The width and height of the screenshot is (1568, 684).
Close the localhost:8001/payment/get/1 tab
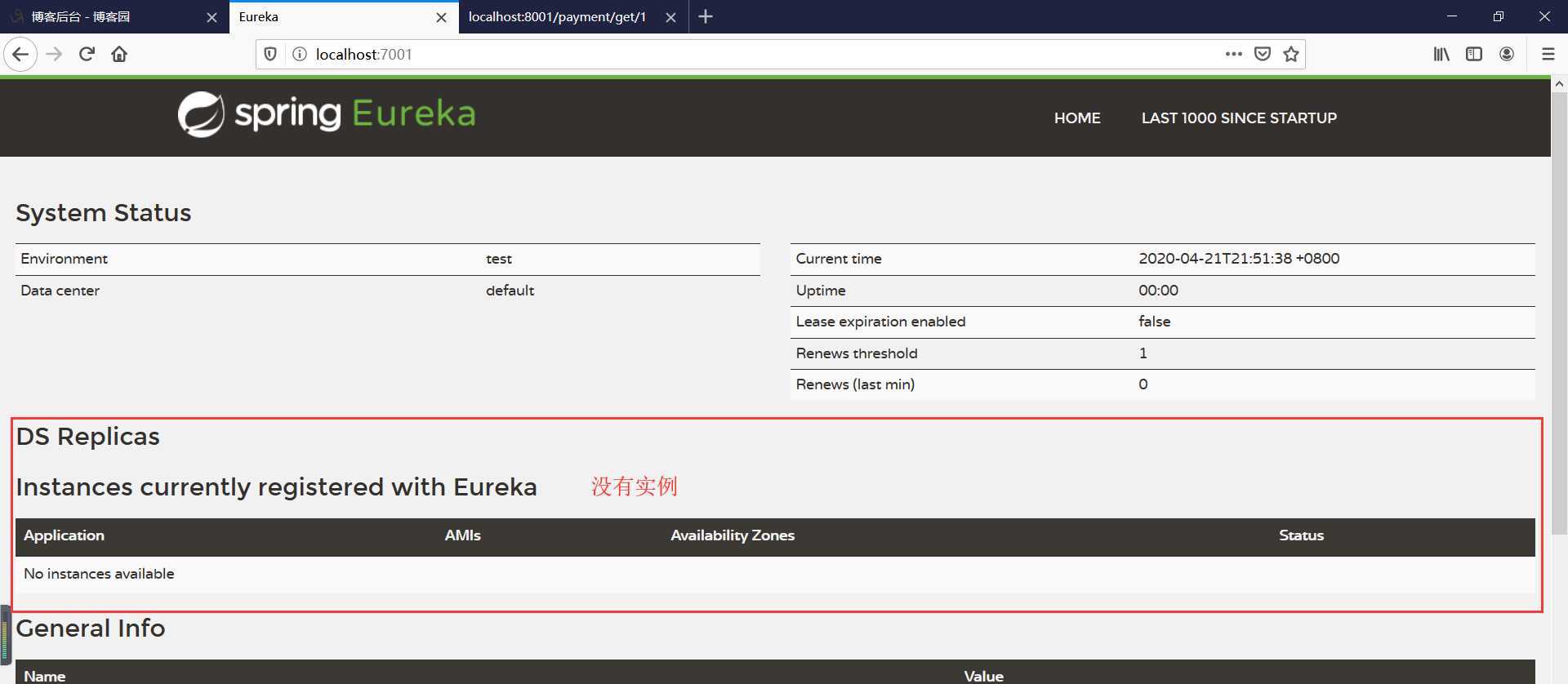click(670, 17)
